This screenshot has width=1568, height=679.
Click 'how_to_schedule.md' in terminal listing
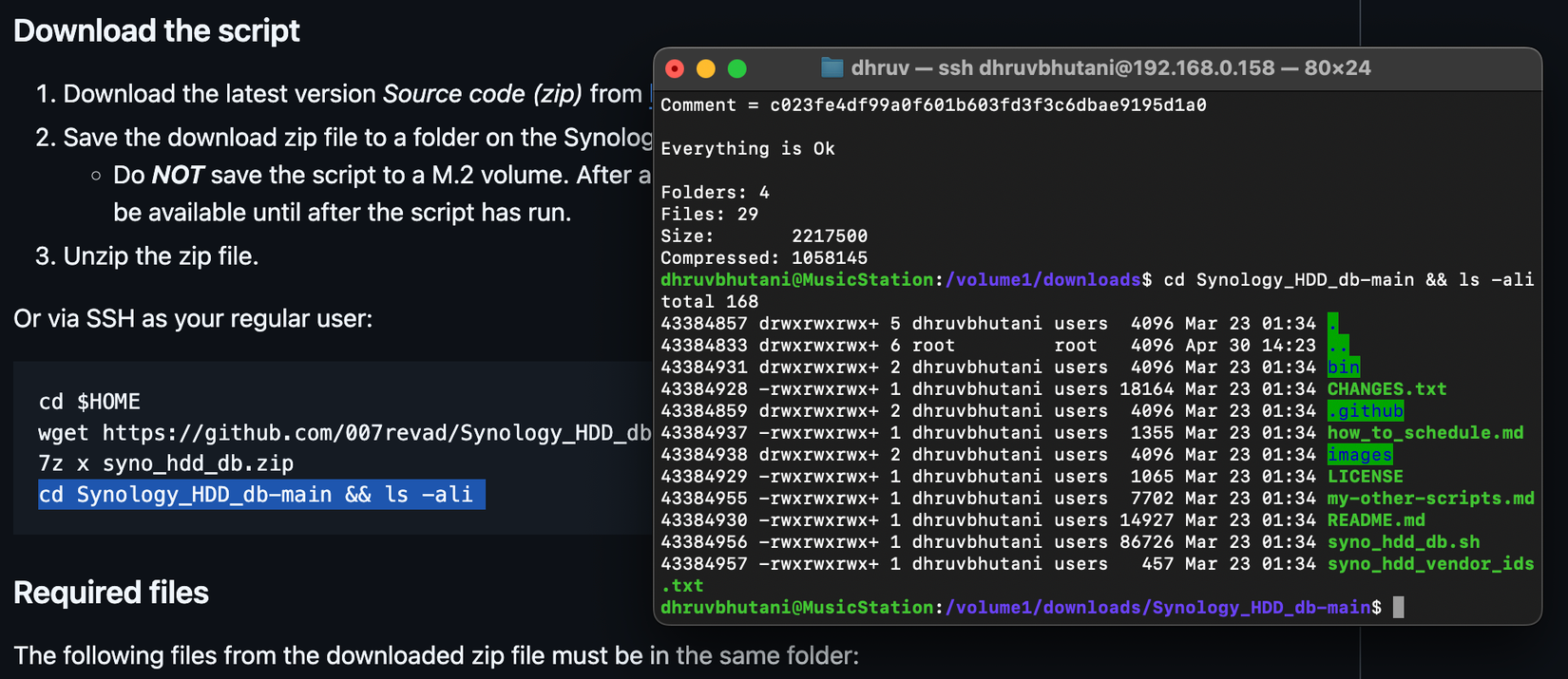[x=1425, y=433]
